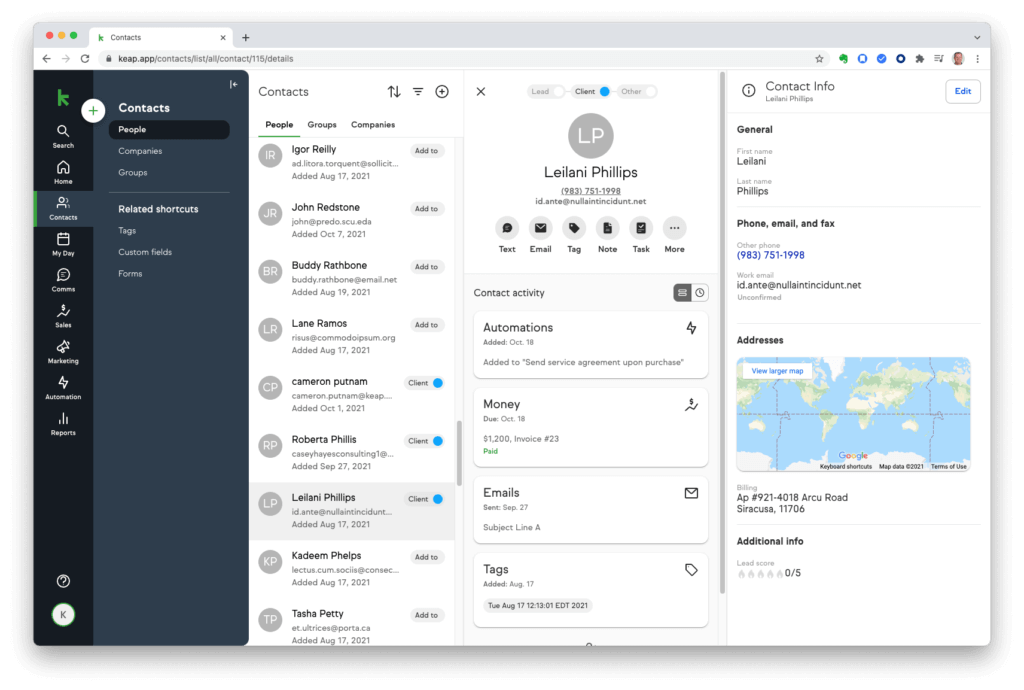Switch to the Companies tab
This screenshot has width=1024, height=690.
(373, 125)
